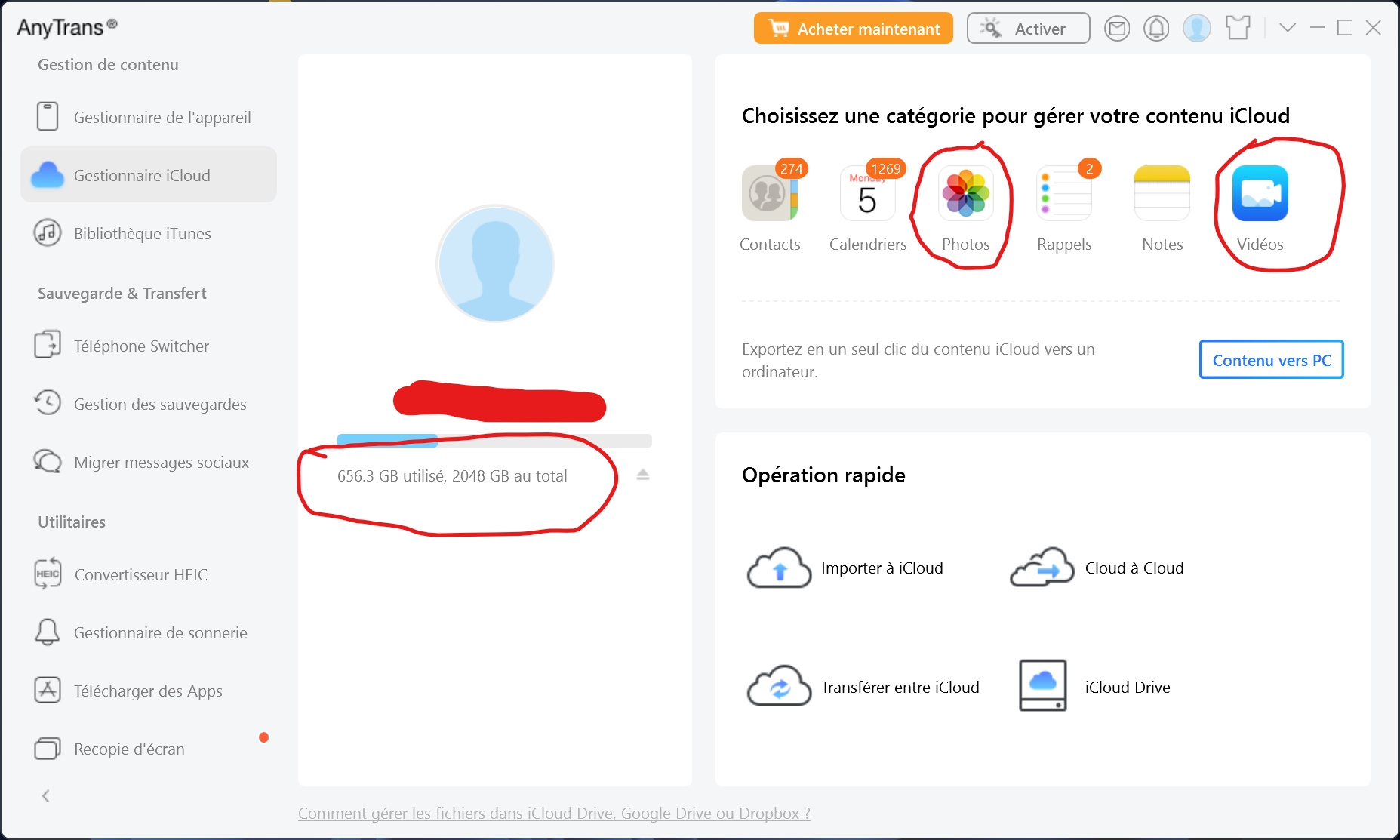
Task: Click the Importer à iCloud label
Action: pyautogui.click(x=882, y=568)
